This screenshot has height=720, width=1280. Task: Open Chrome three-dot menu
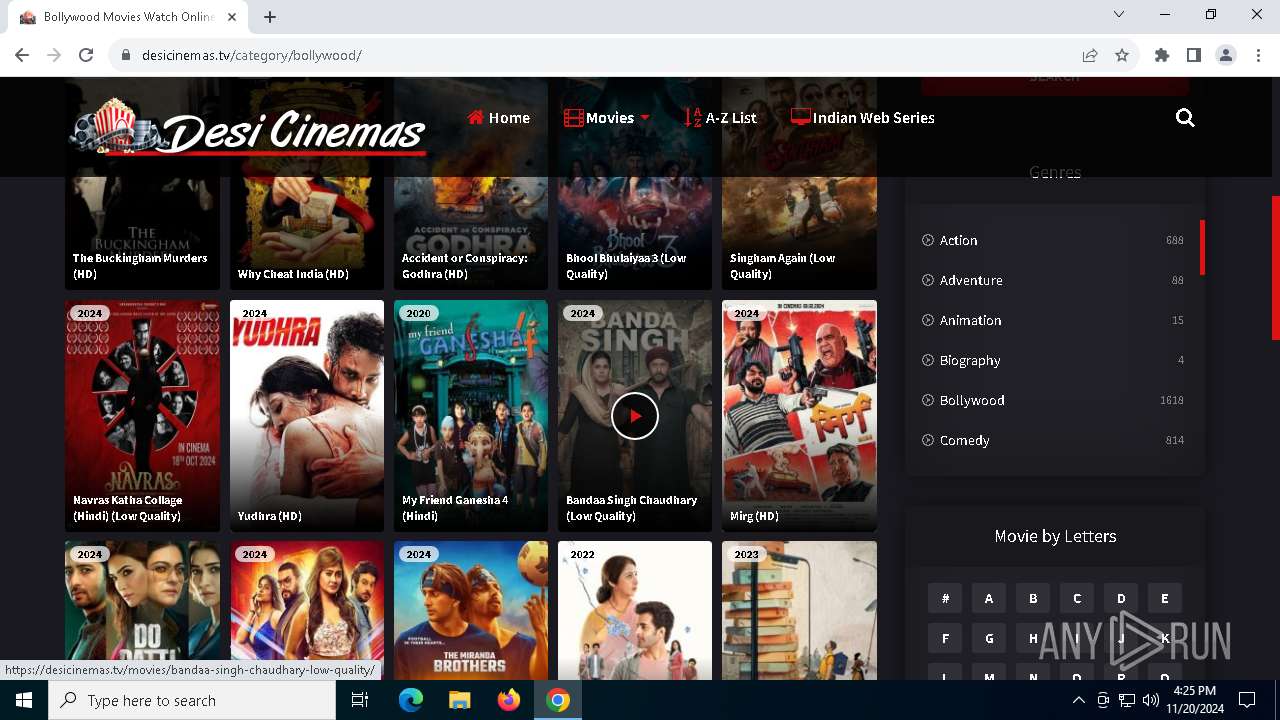pos(1257,55)
